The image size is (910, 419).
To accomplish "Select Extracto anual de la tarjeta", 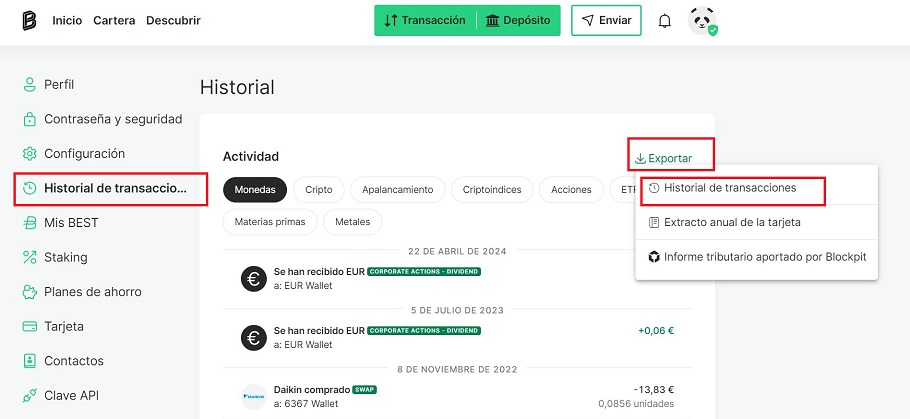I will 732,222.
